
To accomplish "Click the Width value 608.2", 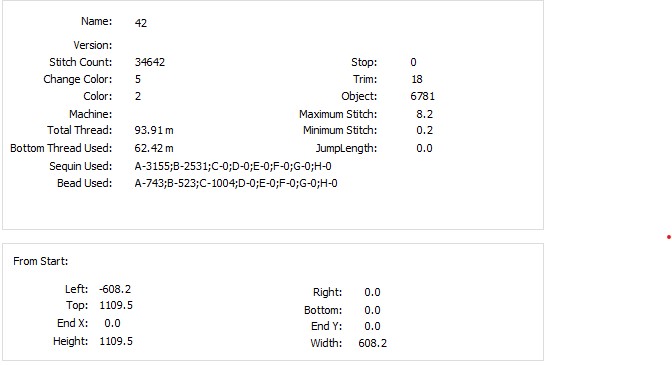I will tap(372, 343).
